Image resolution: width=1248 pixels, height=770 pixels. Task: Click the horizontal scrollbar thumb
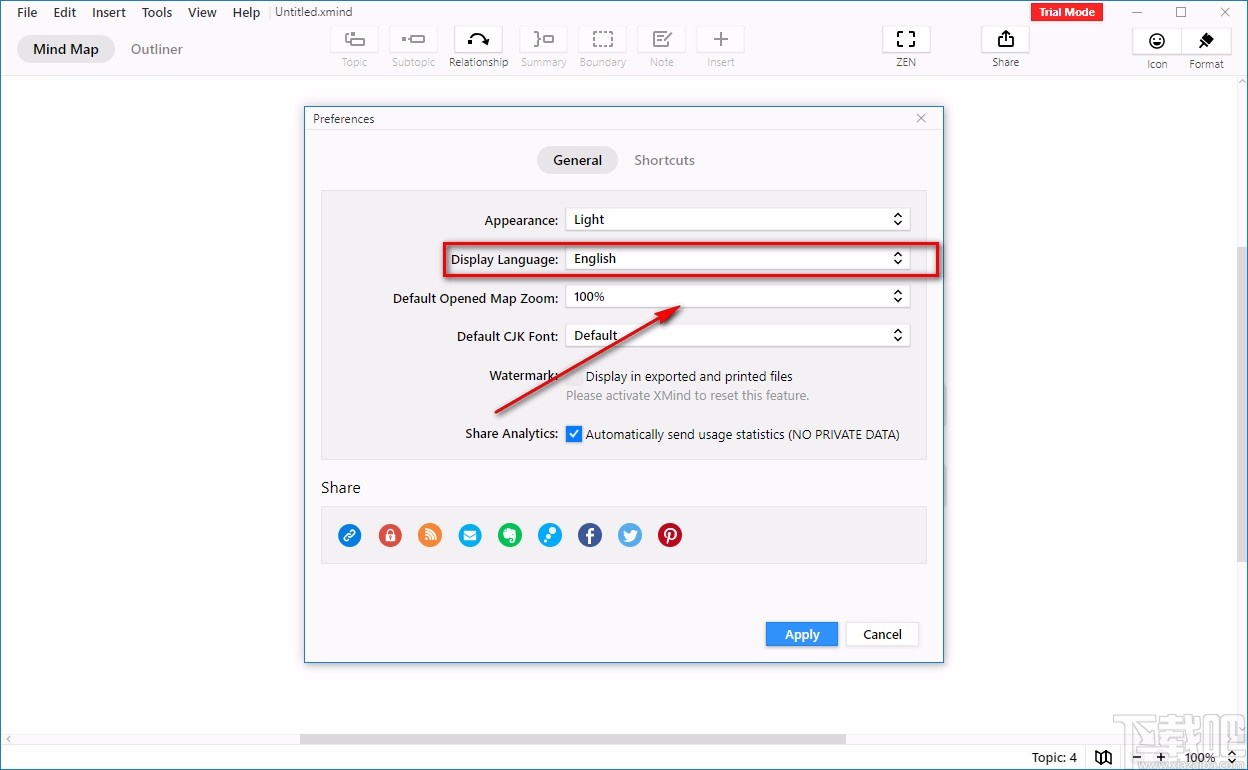[x=573, y=739]
